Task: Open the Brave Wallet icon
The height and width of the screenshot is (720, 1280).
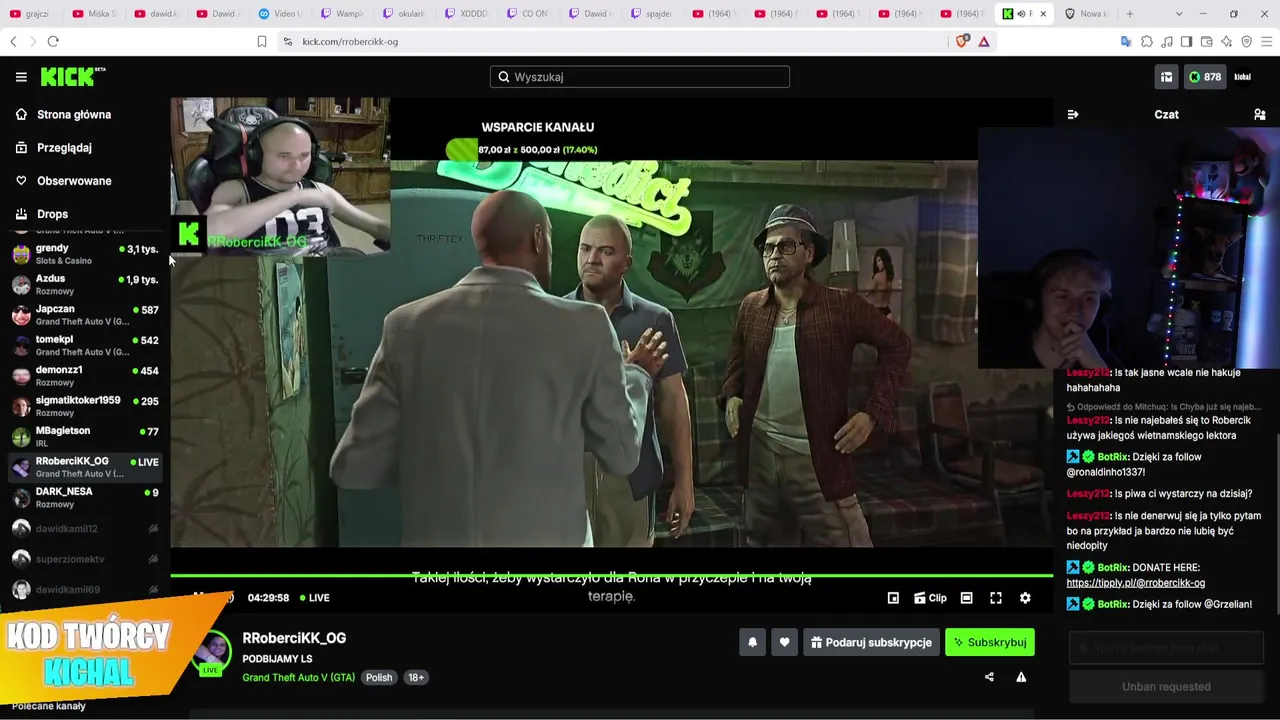Action: (x=1207, y=42)
